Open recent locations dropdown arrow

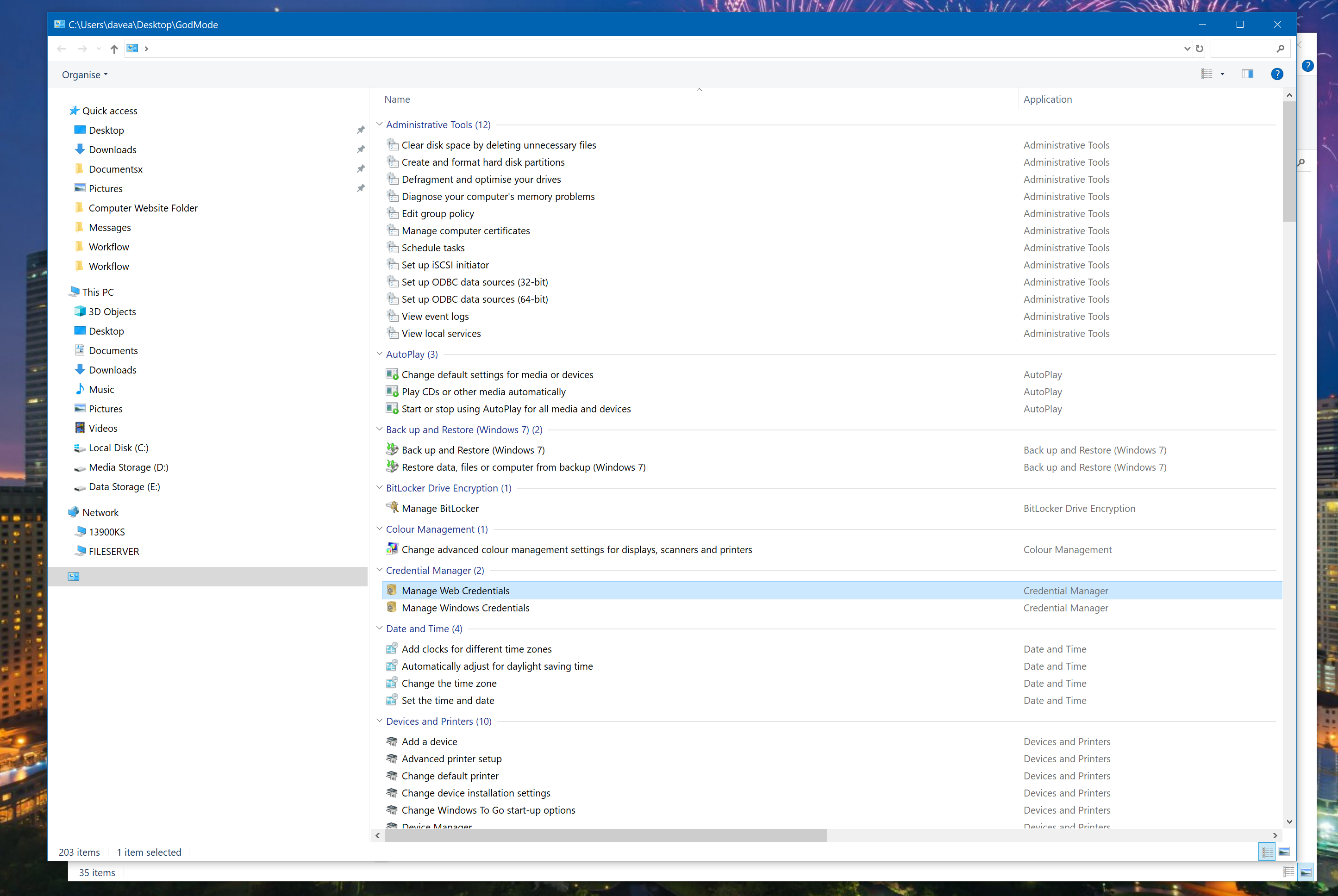(99, 49)
